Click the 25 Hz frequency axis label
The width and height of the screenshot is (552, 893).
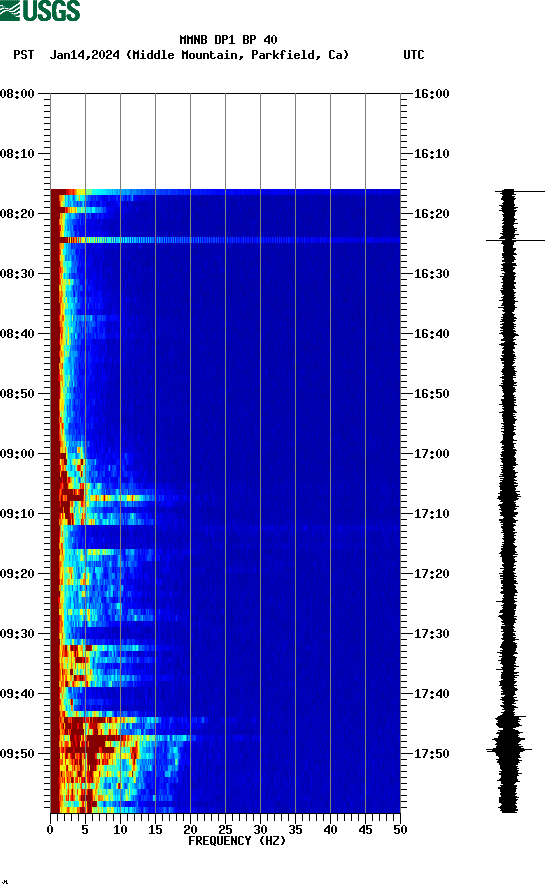pos(226,830)
